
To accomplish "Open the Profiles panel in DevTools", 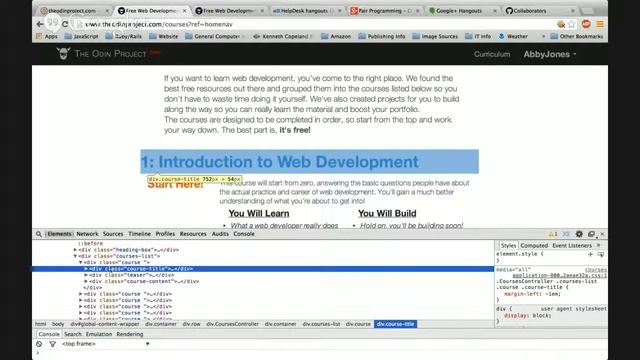I will 165,234.
